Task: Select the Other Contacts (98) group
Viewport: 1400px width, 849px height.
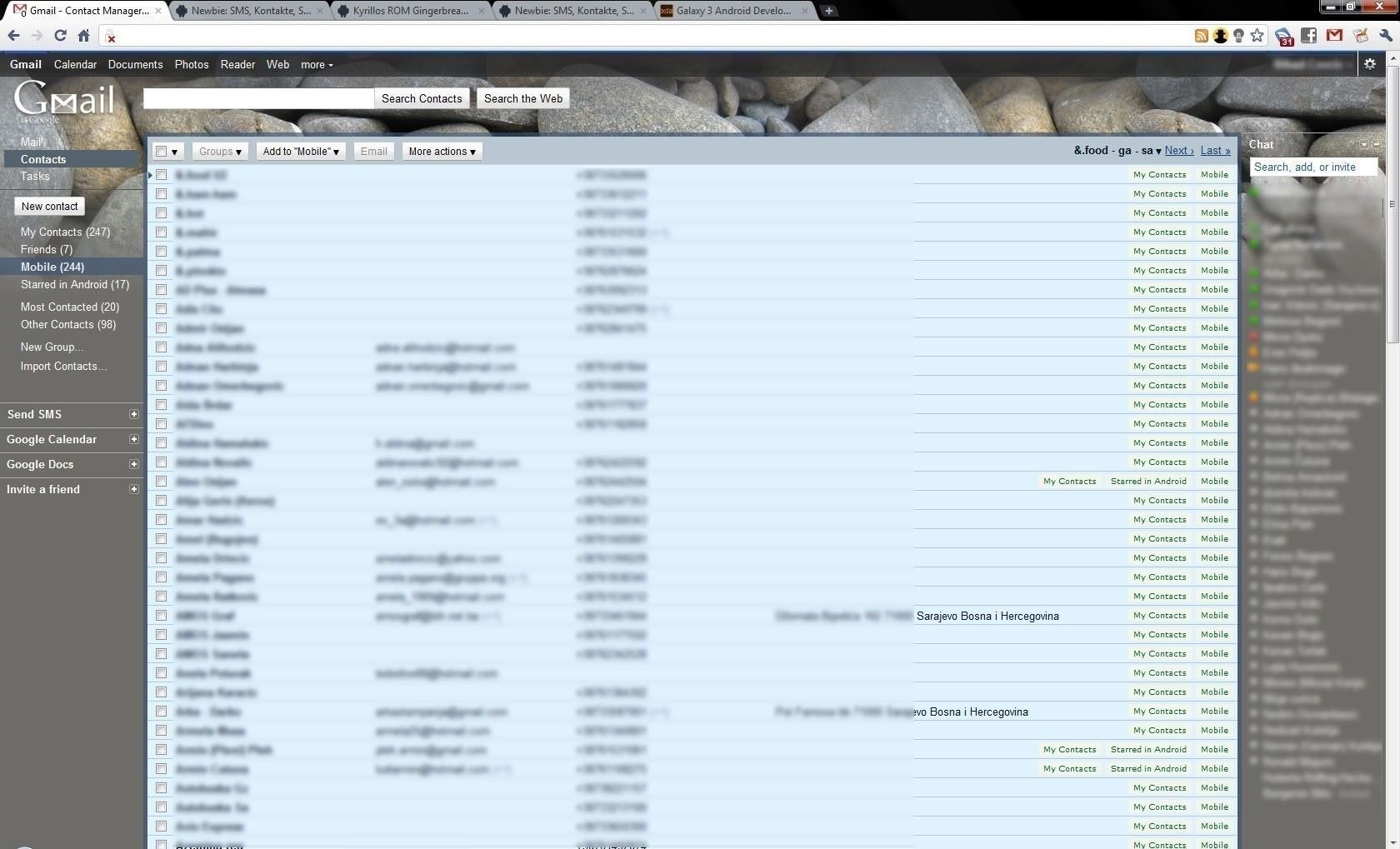Action: coord(68,324)
